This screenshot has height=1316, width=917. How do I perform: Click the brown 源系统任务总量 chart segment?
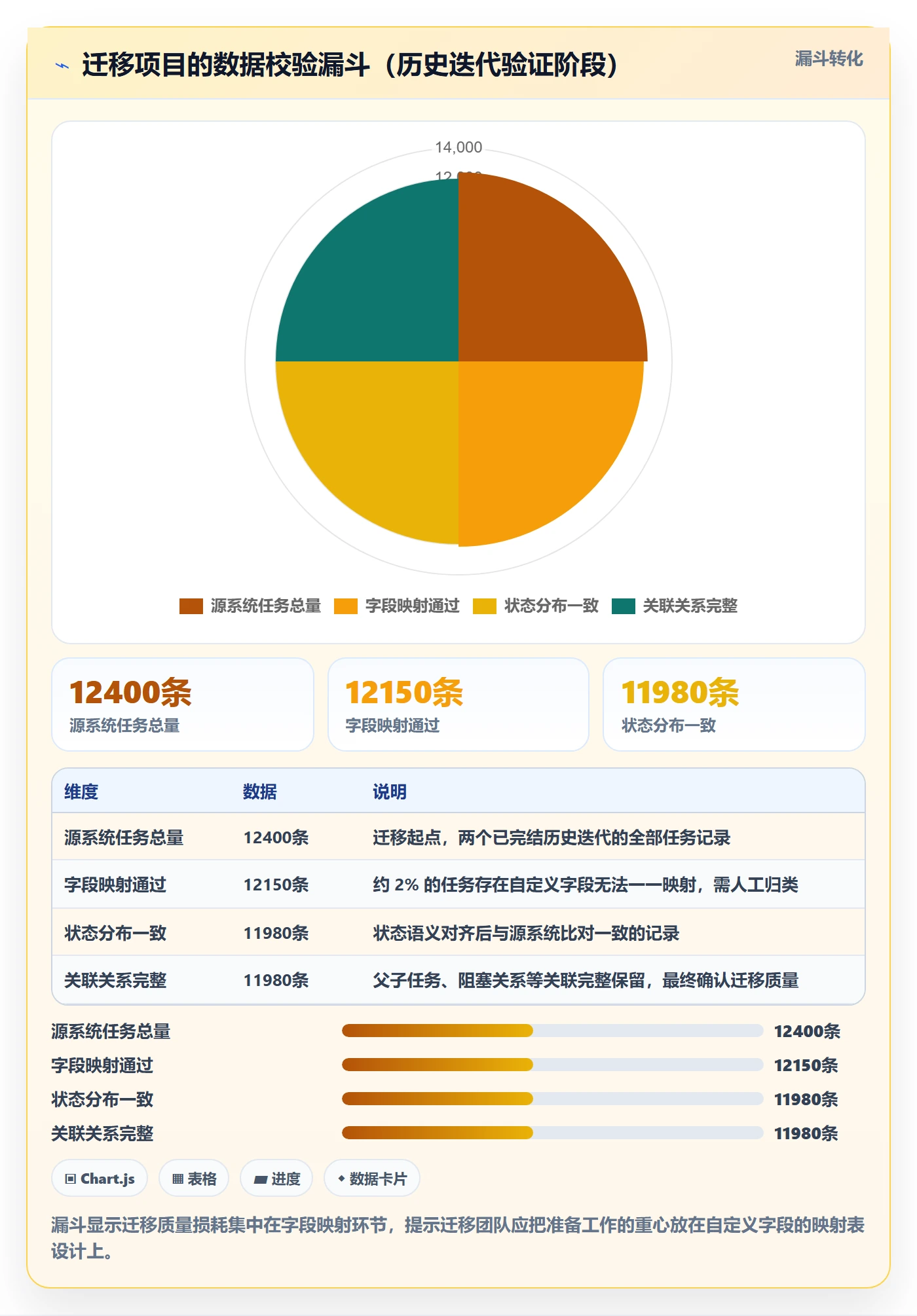coord(537,282)
